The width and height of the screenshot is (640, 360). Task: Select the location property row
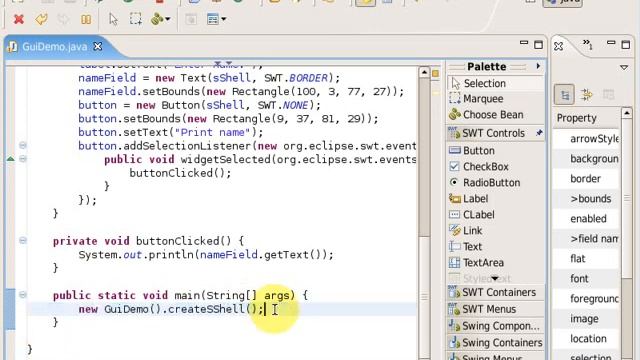click(x=586, y=339)
